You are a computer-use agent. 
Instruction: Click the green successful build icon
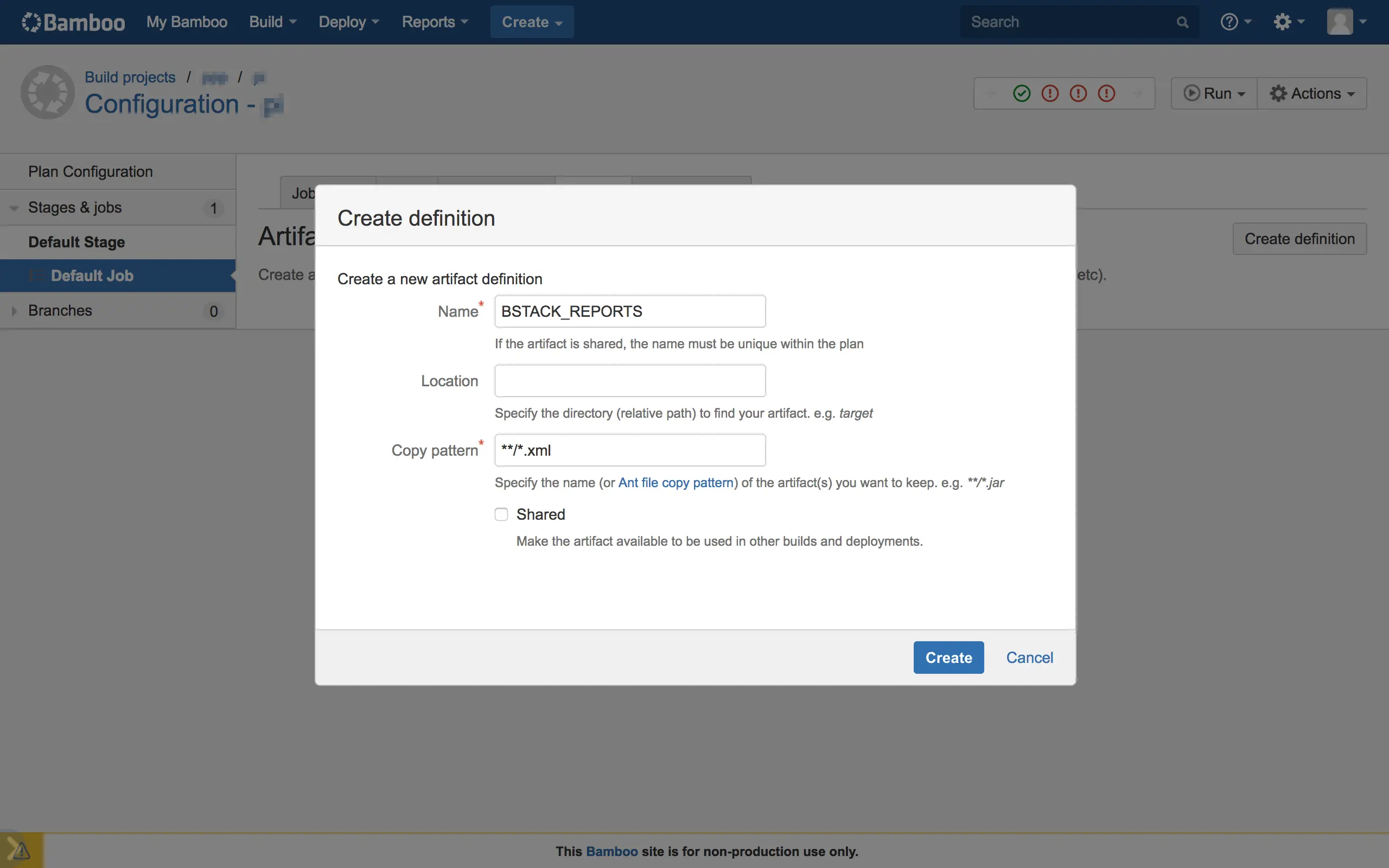(1022, 93)
